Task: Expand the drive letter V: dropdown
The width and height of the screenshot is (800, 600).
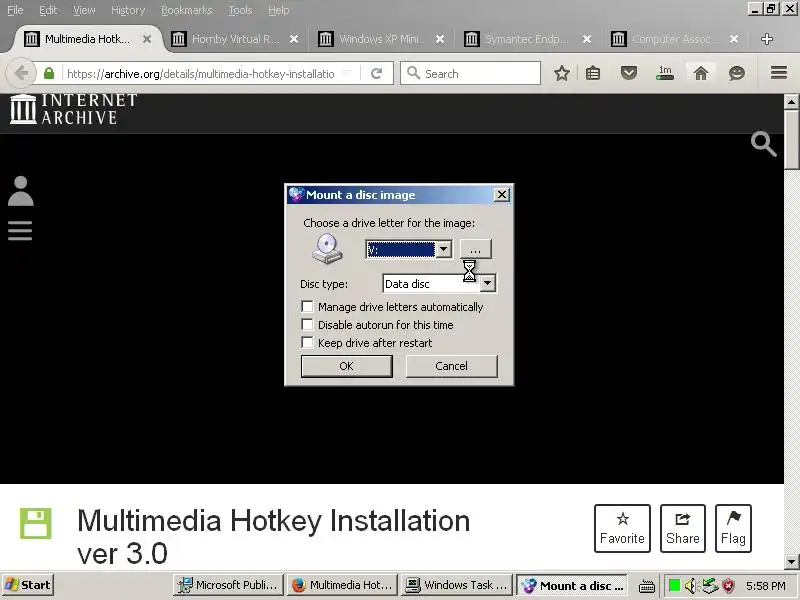Action: pyautogui.click(x=443, y=249)
